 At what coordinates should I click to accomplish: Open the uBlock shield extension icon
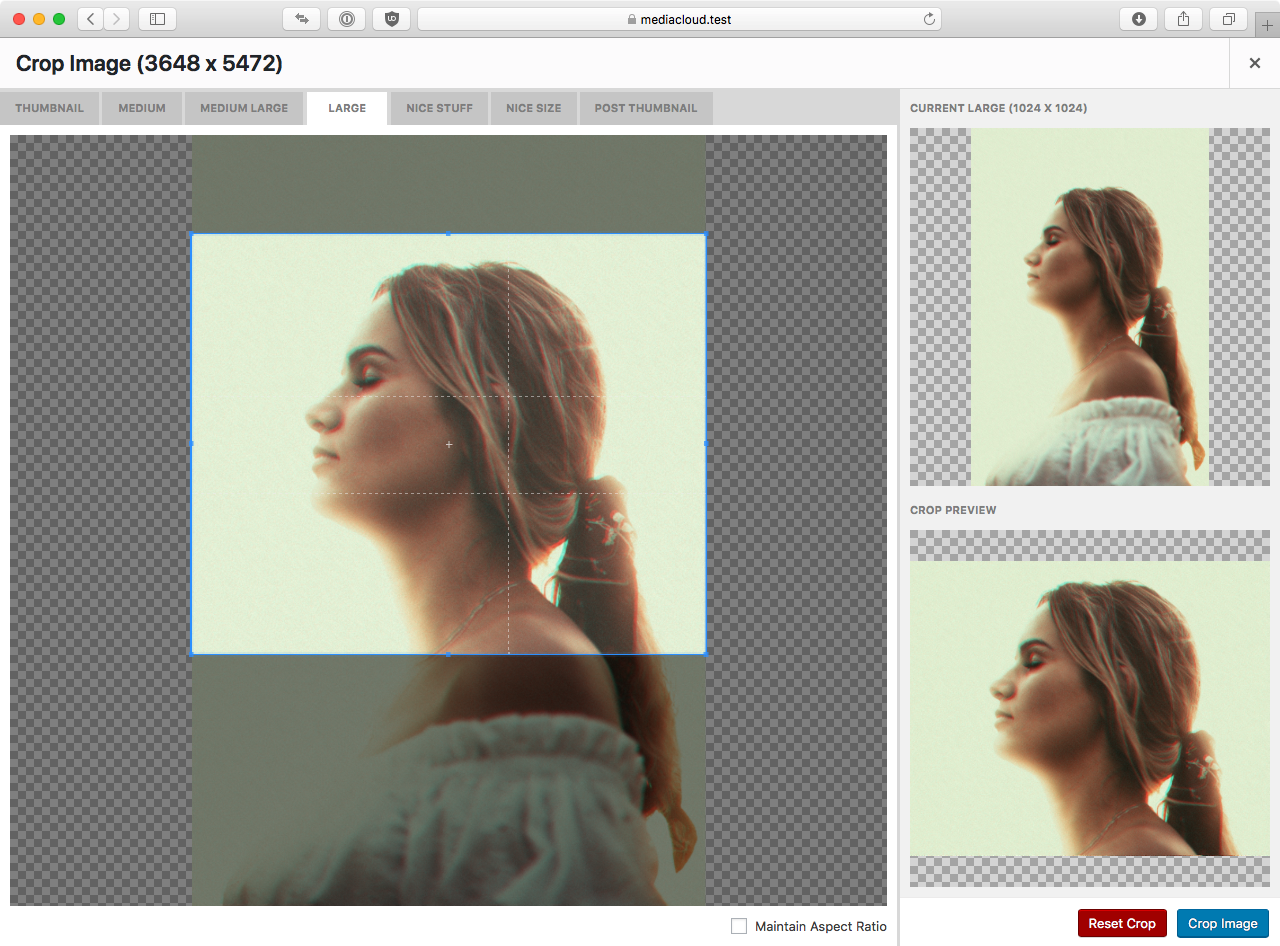pyautogui.click(x=391, y=19)
